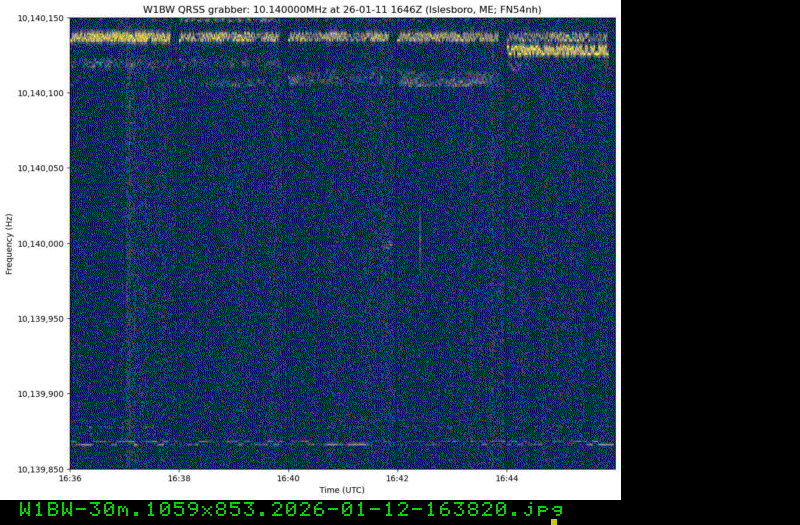Click the frequency label 10,139,950

(41, 319)
